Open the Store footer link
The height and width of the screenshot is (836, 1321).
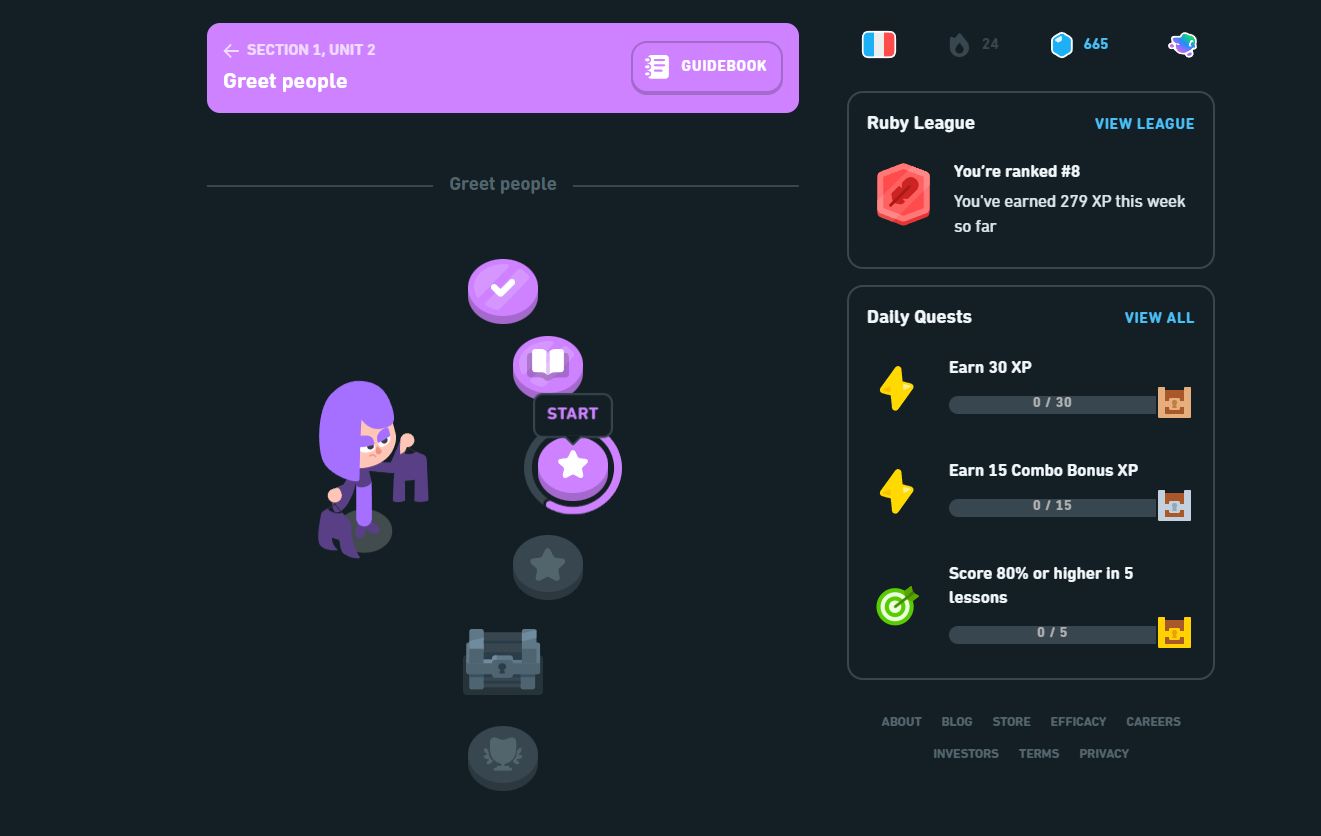1011,722
